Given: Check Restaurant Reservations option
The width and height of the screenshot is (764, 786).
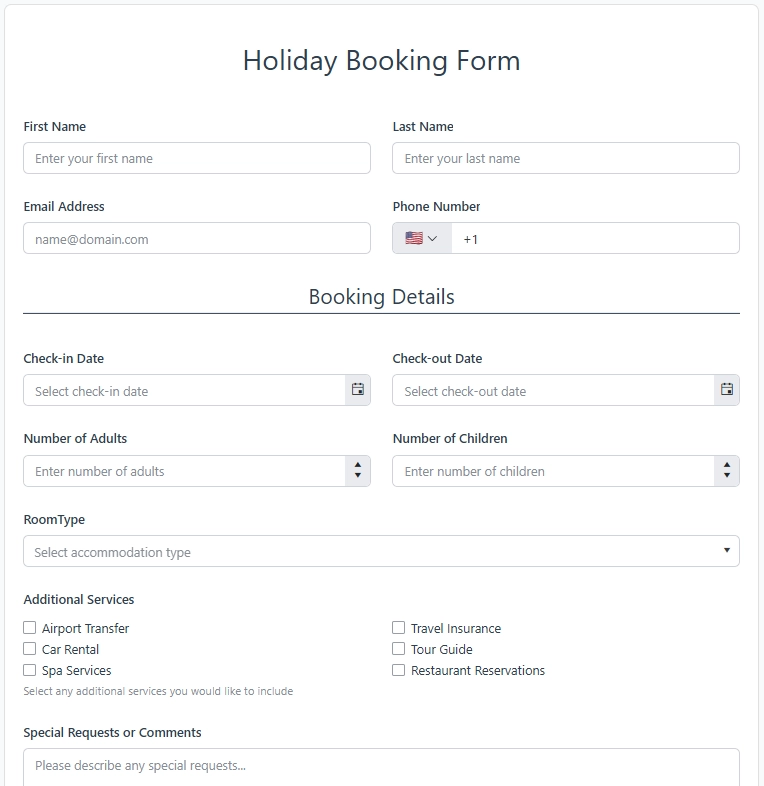Looking at the screenshot, I should point(399,670).
